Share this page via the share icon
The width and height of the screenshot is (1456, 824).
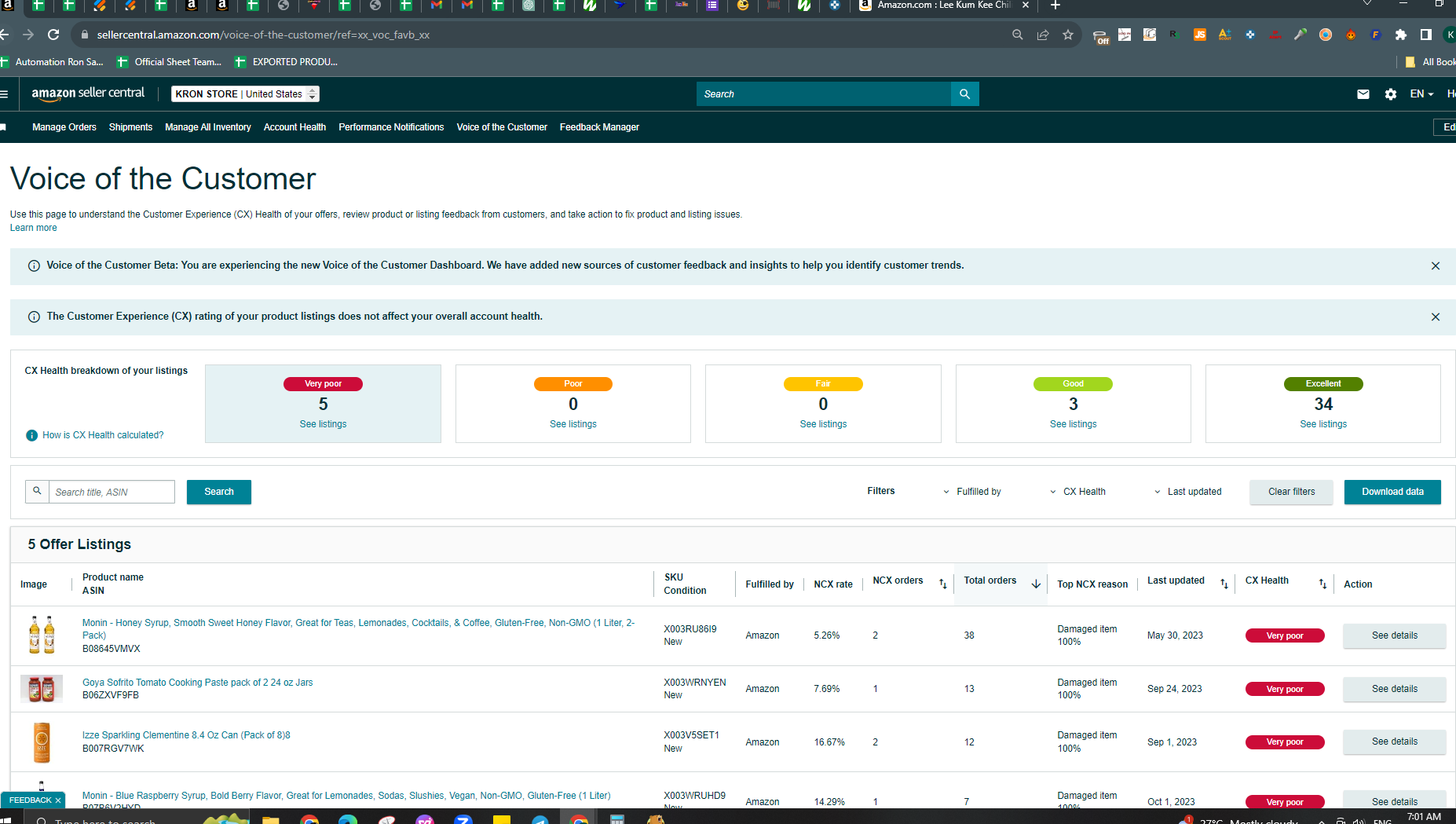click(1043, 35)
